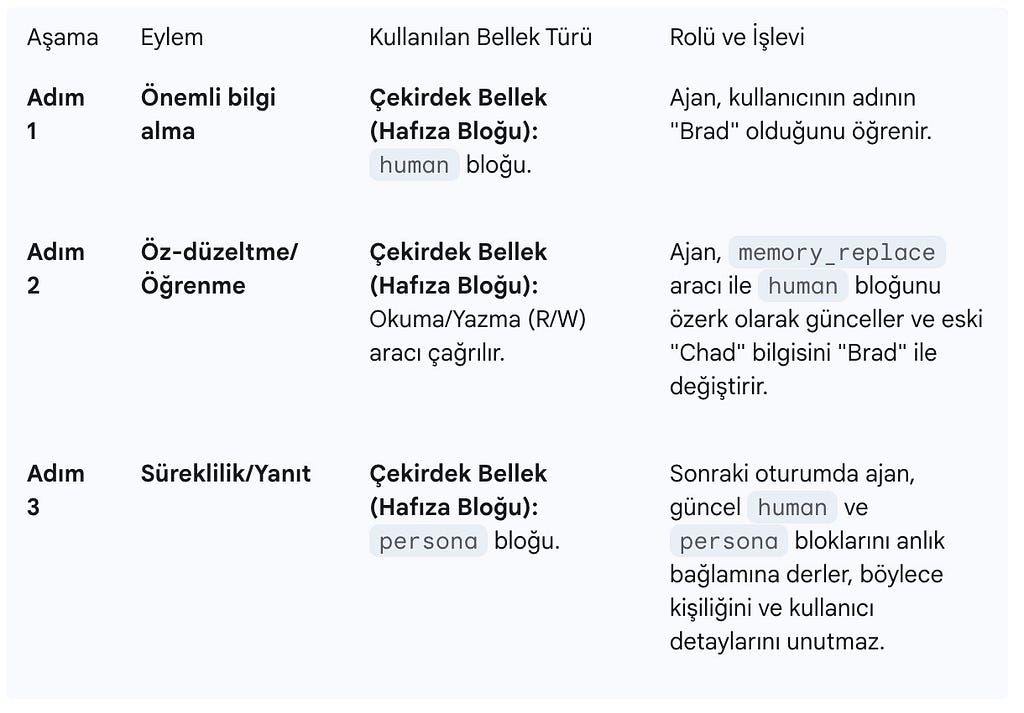Select the Adım 3 row label

click(x=56, y=490)
